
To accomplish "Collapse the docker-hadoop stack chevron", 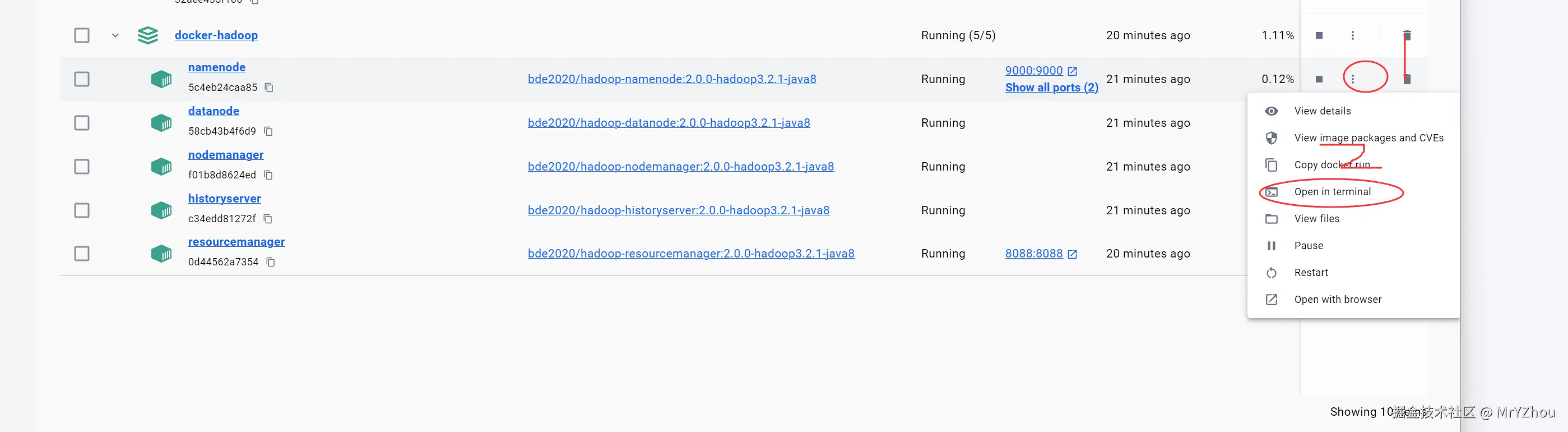I will tap(115, 35).
